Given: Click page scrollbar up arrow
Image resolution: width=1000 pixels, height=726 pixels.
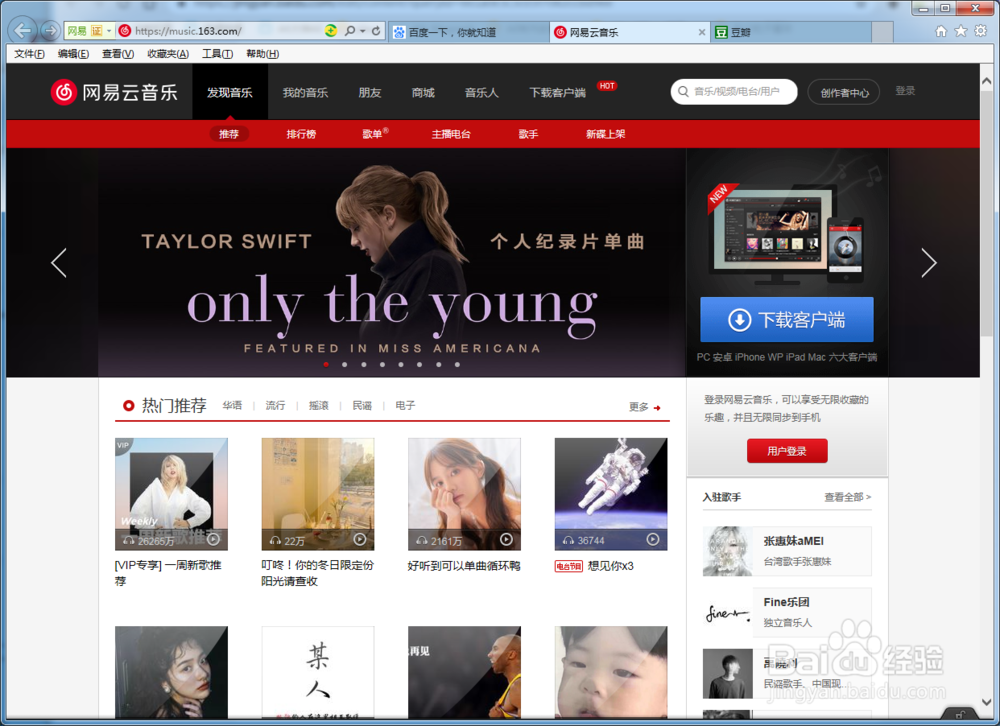Looking at the screenshot, I should coord(986,81).
